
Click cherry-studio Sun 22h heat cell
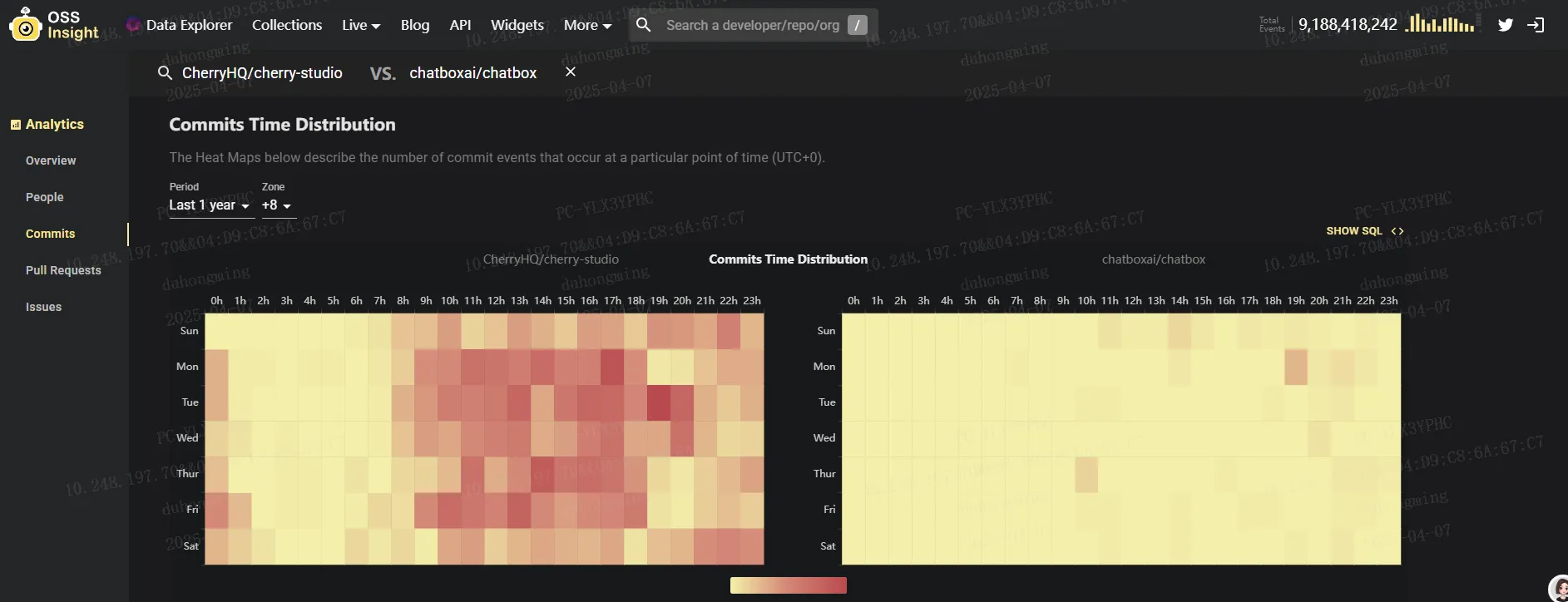pyautogui.click(x=729, y=331)
